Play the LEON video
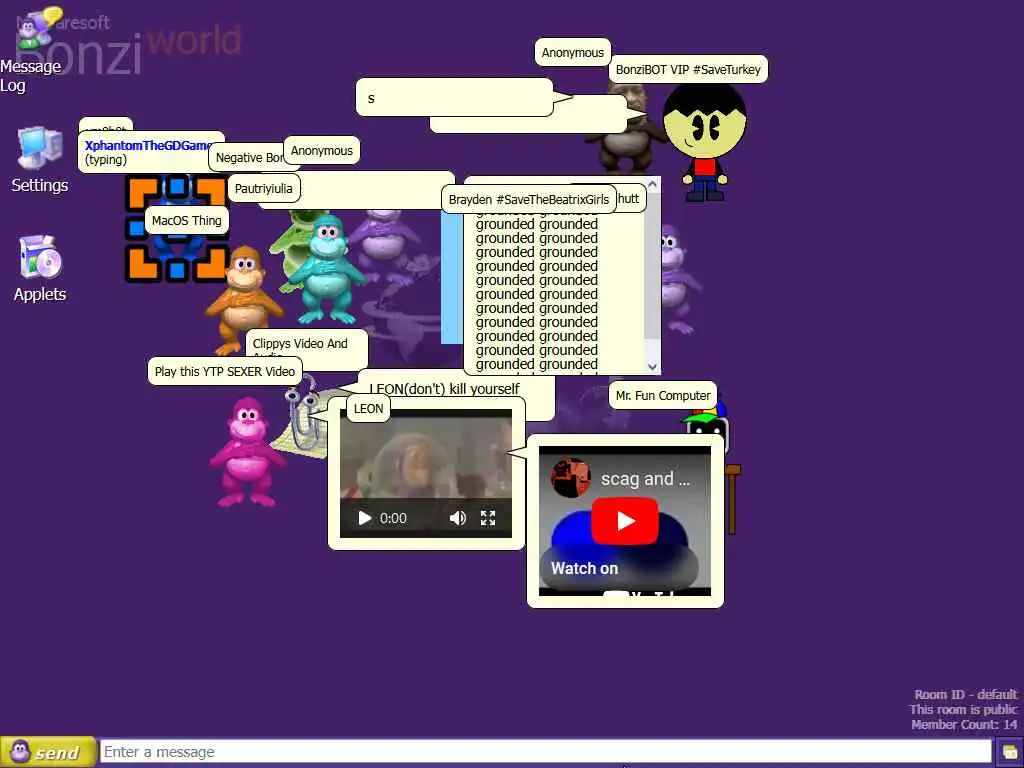Screen dimensions: 1024x768 [364, 518]
